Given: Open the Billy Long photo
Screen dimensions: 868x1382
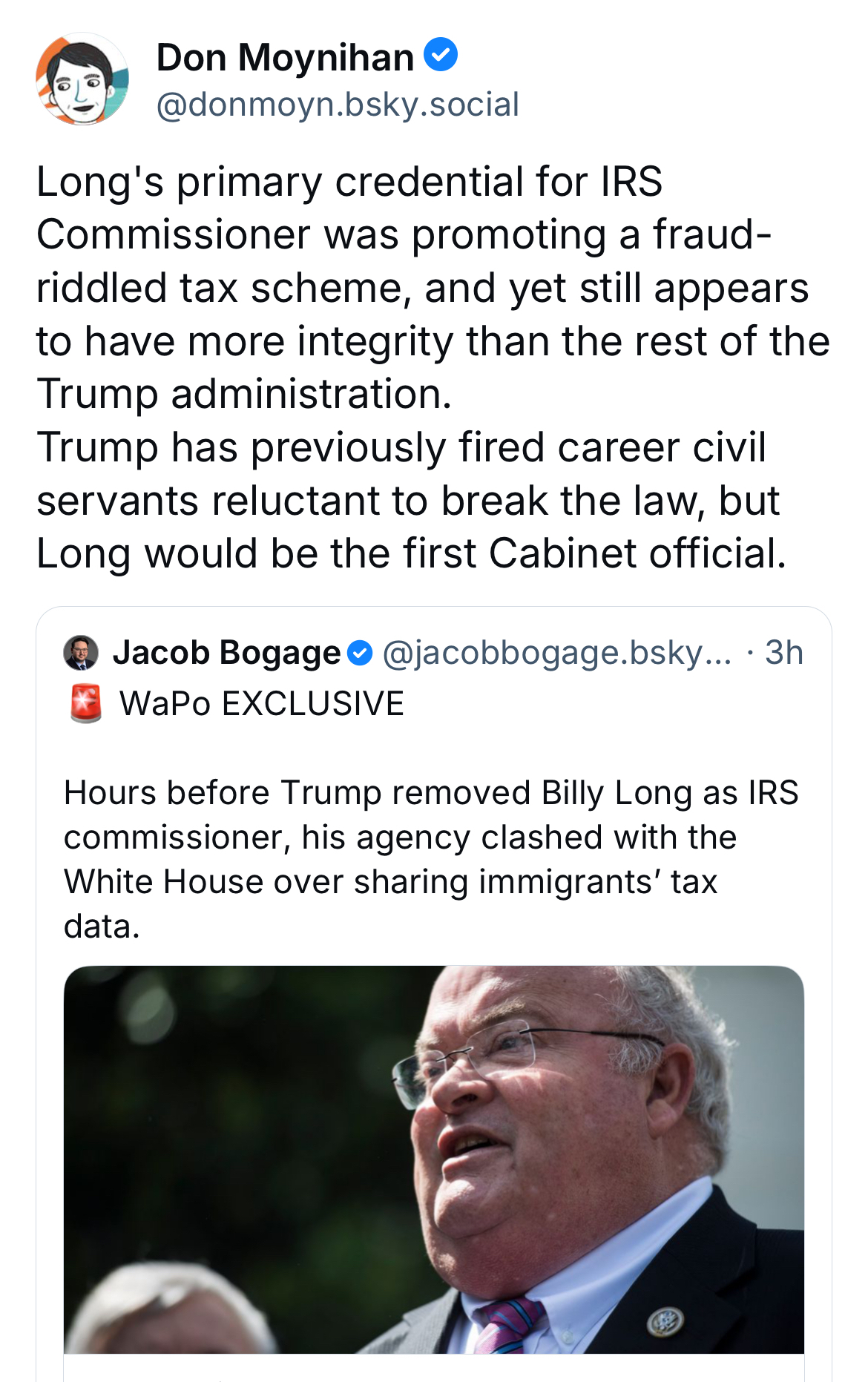Looking at the screenshot, I should click(x=434, y=1159).
